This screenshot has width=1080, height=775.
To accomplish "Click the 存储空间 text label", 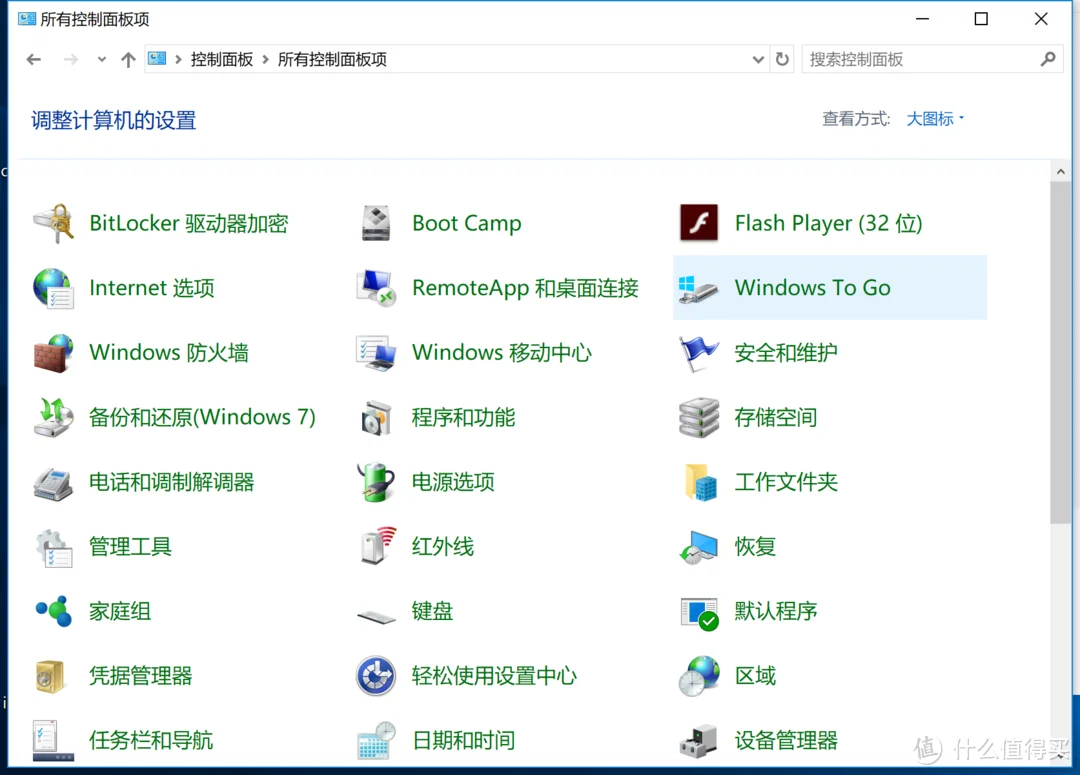I will 776,417.
